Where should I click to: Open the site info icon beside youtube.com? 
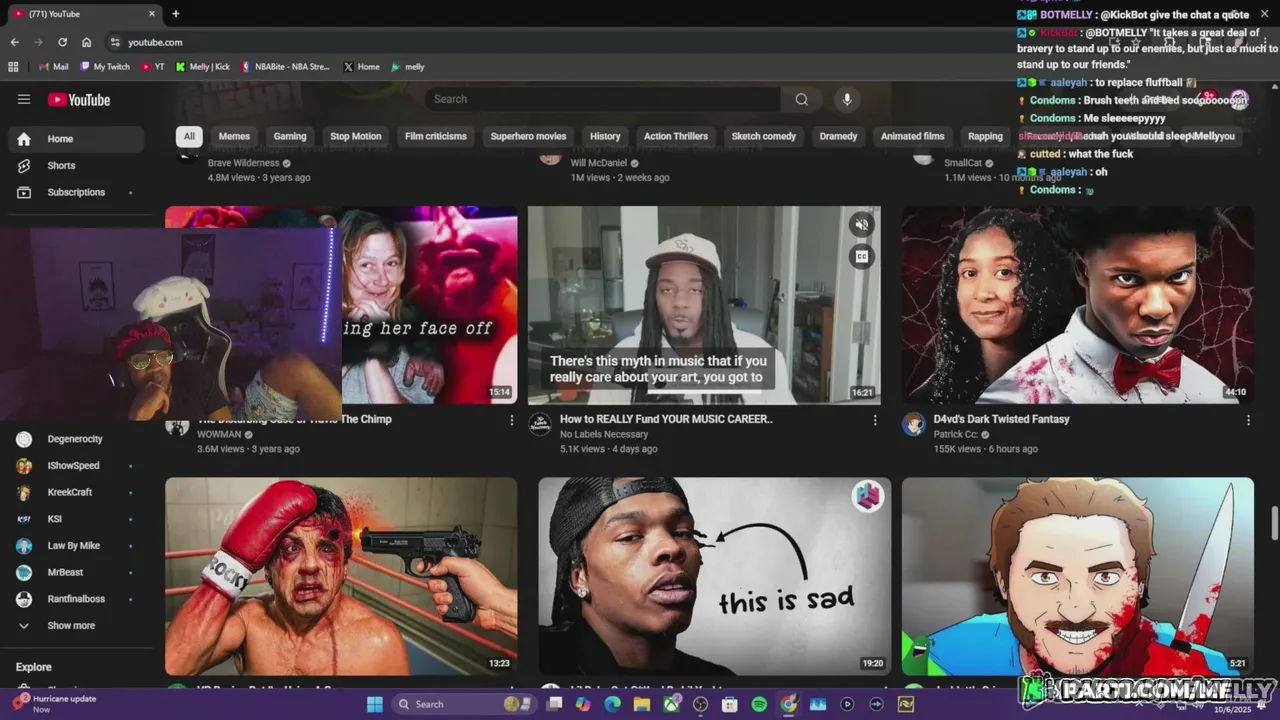tap(115, 42)
